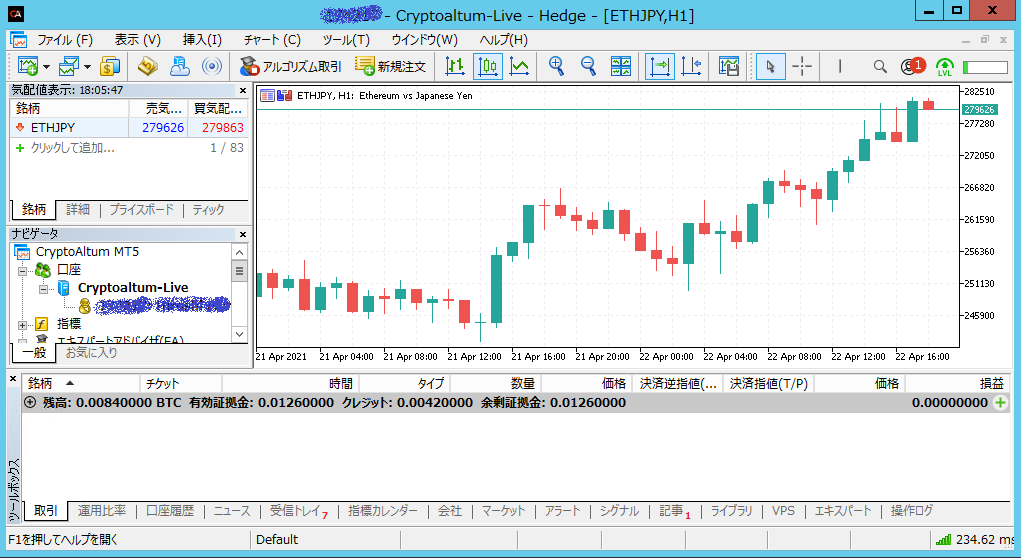Close the ナビゲータ panel
The height and width of the screenshot is (558, 1021).
point(243,234)
